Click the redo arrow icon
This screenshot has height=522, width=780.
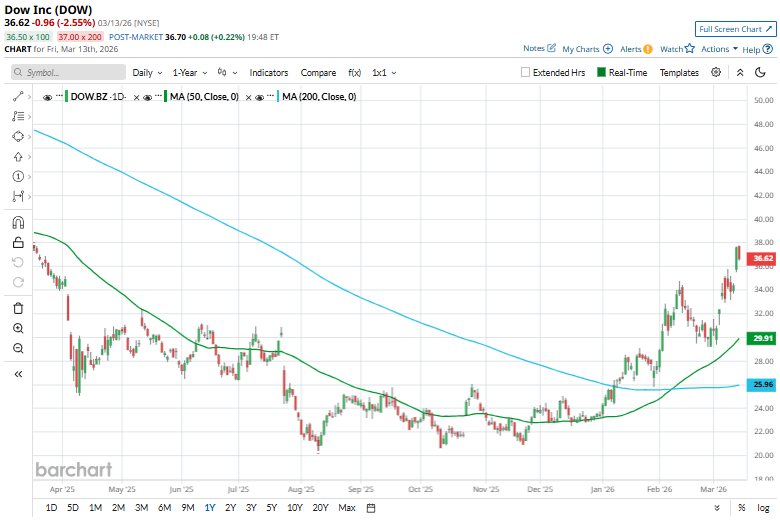[18, 282]
